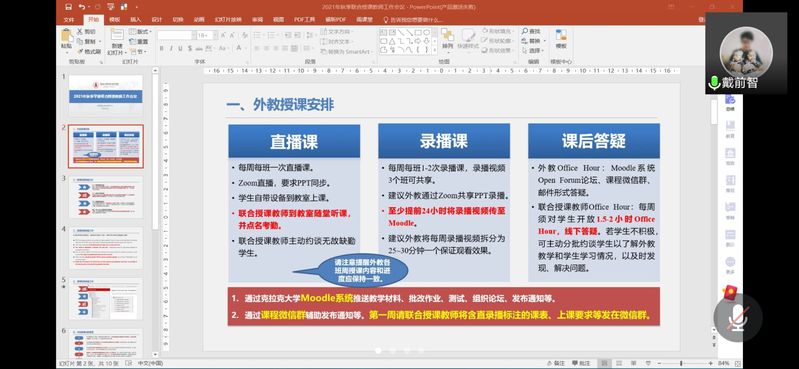Click the Notes button in status bar
The width and height of the screenshot is (799, 369).
(555, 363)
